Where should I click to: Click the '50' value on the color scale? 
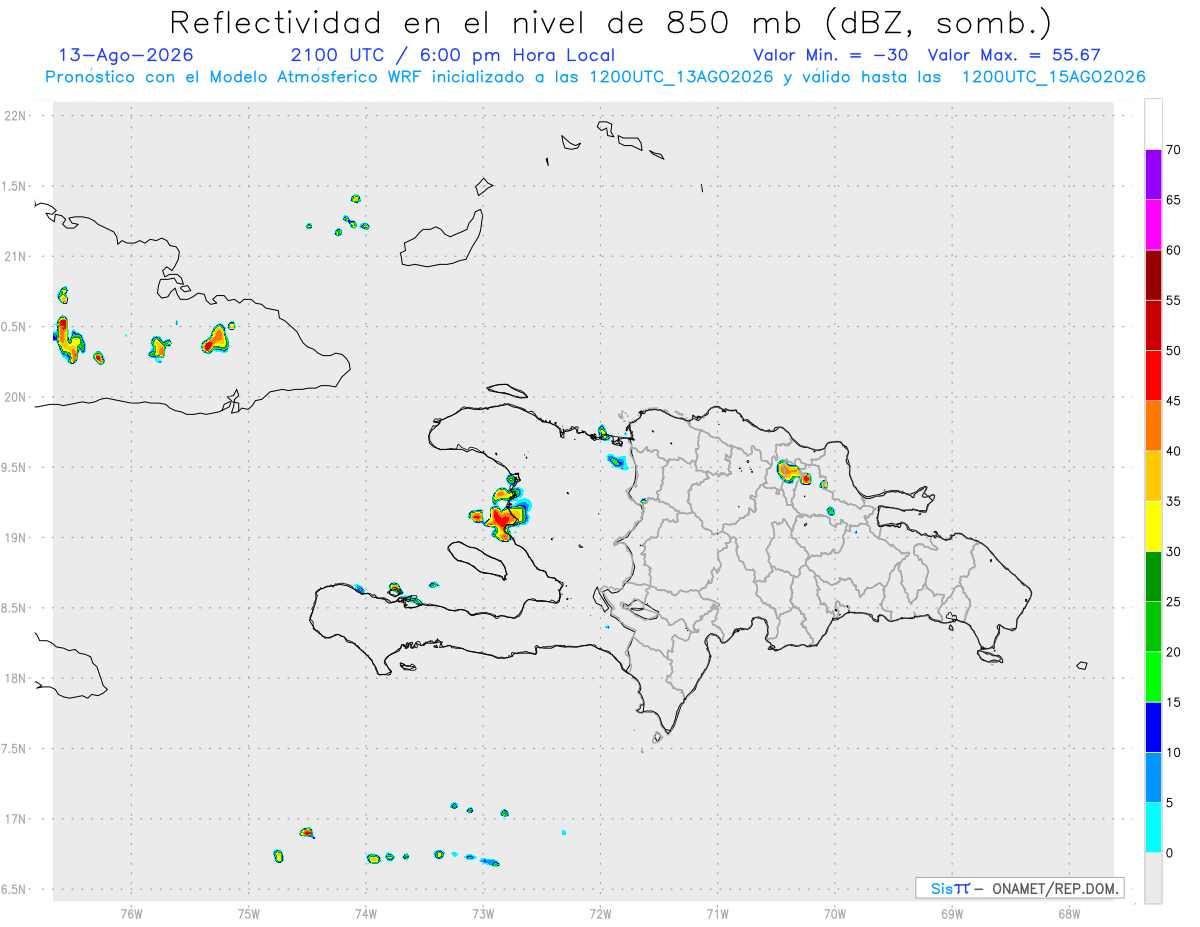[1173, 351]
